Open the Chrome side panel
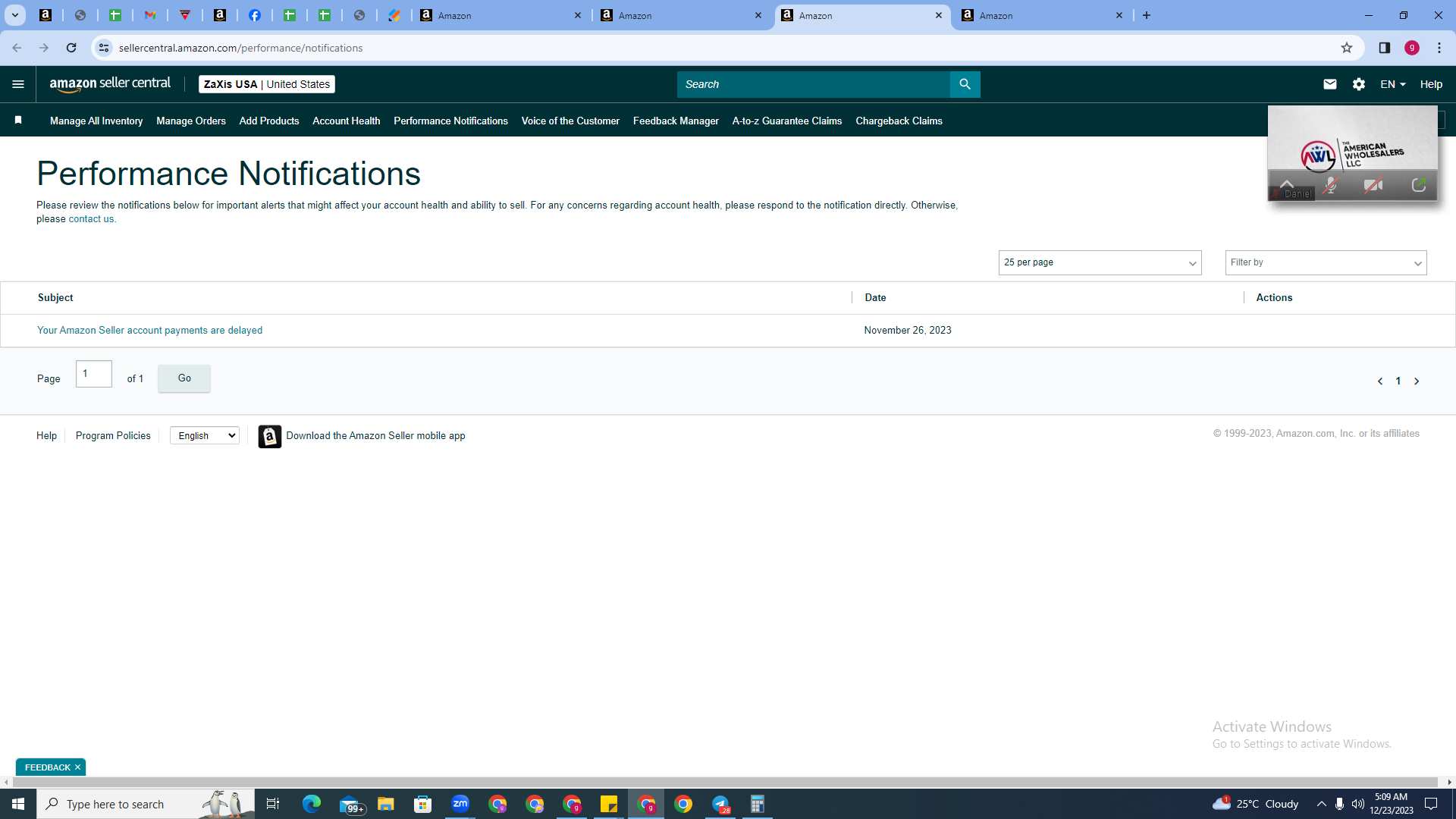 tap(1385, 48)
